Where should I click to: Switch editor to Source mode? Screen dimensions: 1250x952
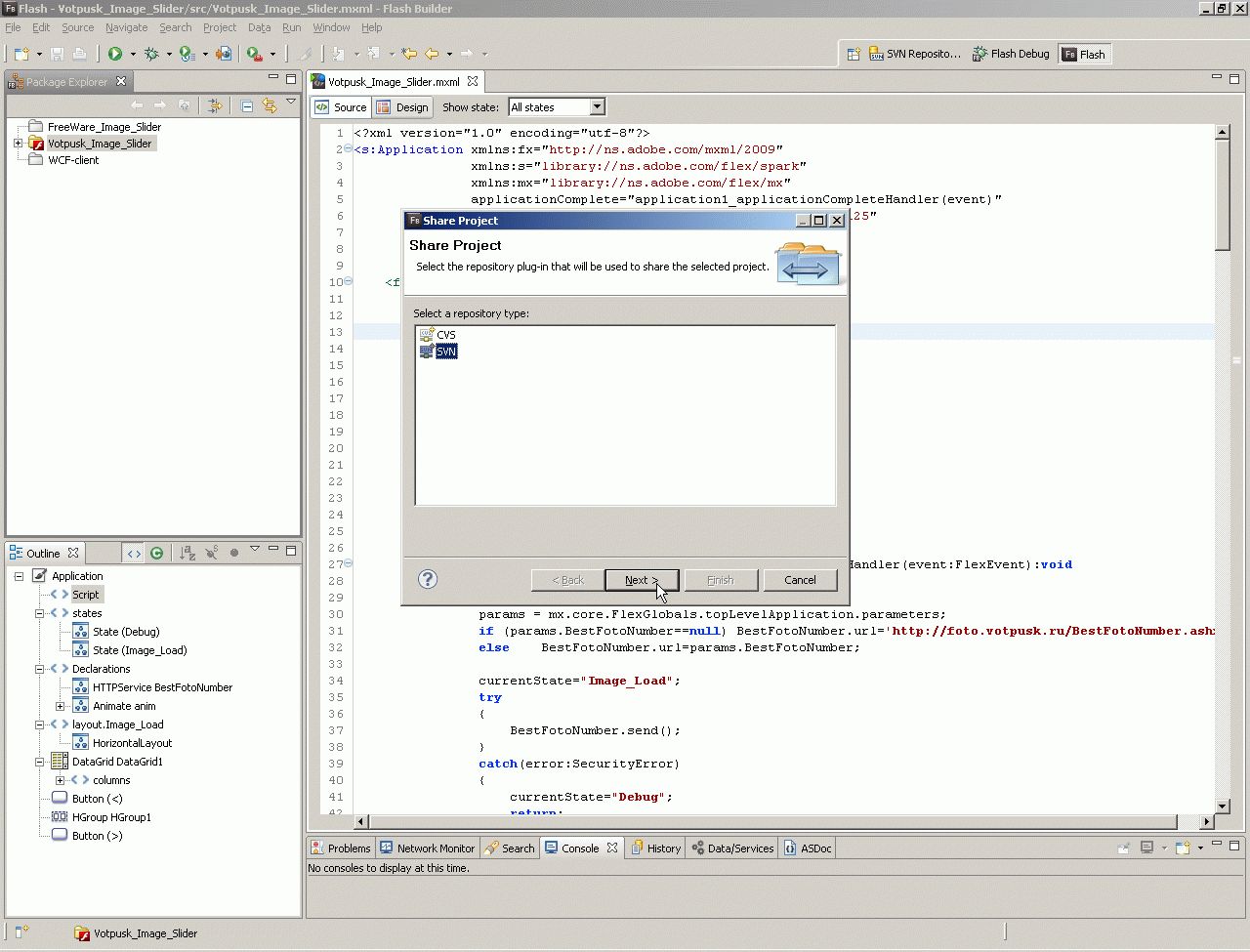341,107
